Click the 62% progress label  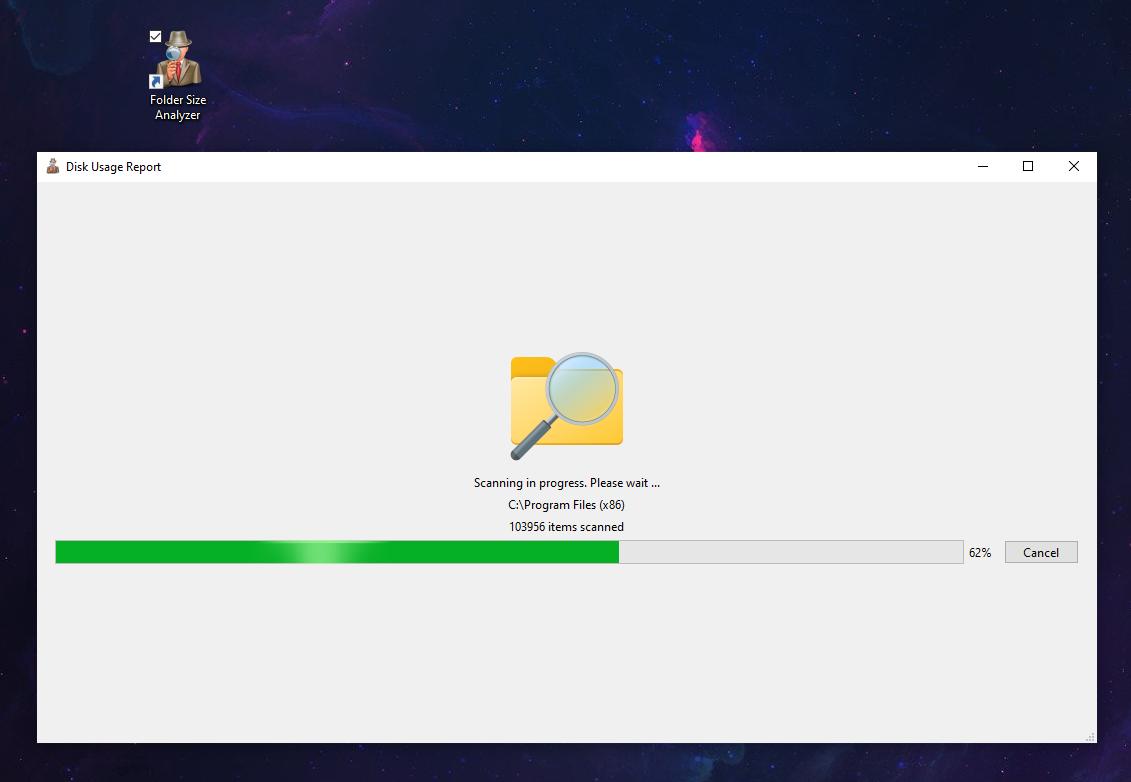(980, 553)
